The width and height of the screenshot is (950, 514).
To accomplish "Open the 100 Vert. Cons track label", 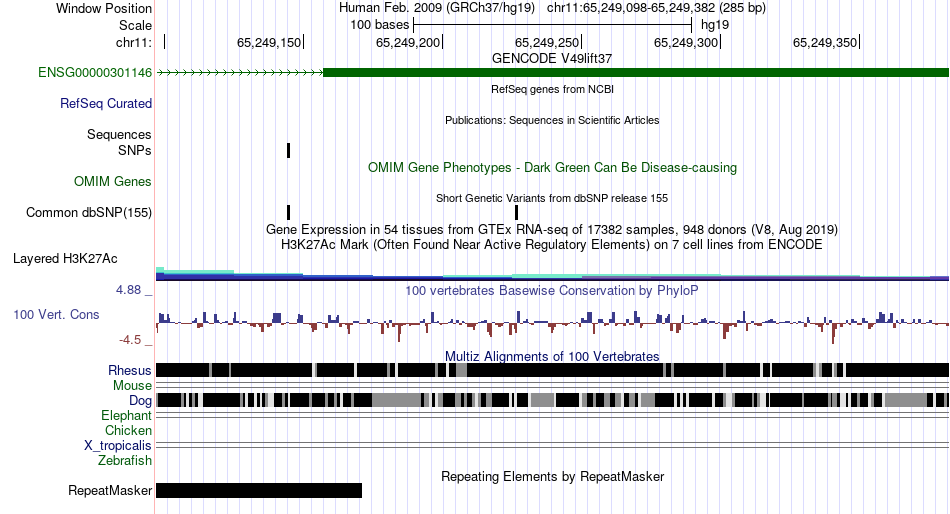I will (x=56, y=315).
